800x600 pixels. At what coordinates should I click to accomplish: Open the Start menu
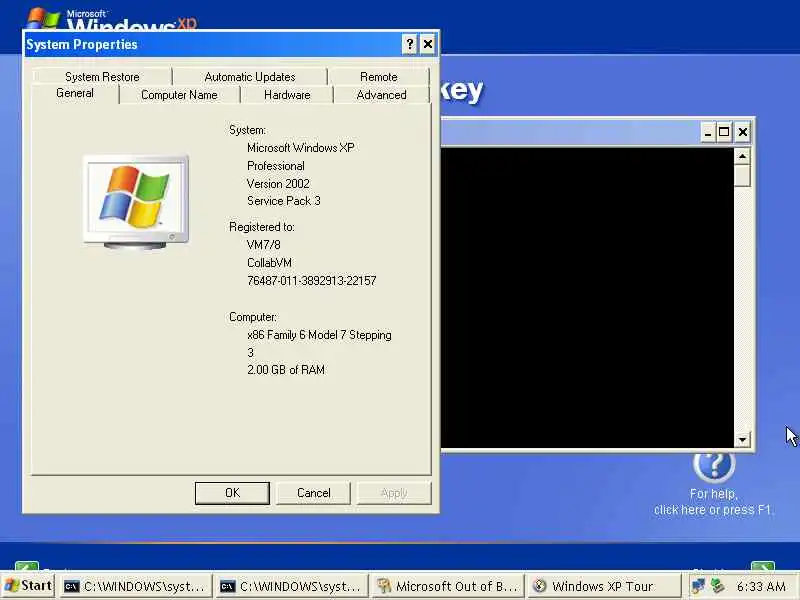click(29, 586)
